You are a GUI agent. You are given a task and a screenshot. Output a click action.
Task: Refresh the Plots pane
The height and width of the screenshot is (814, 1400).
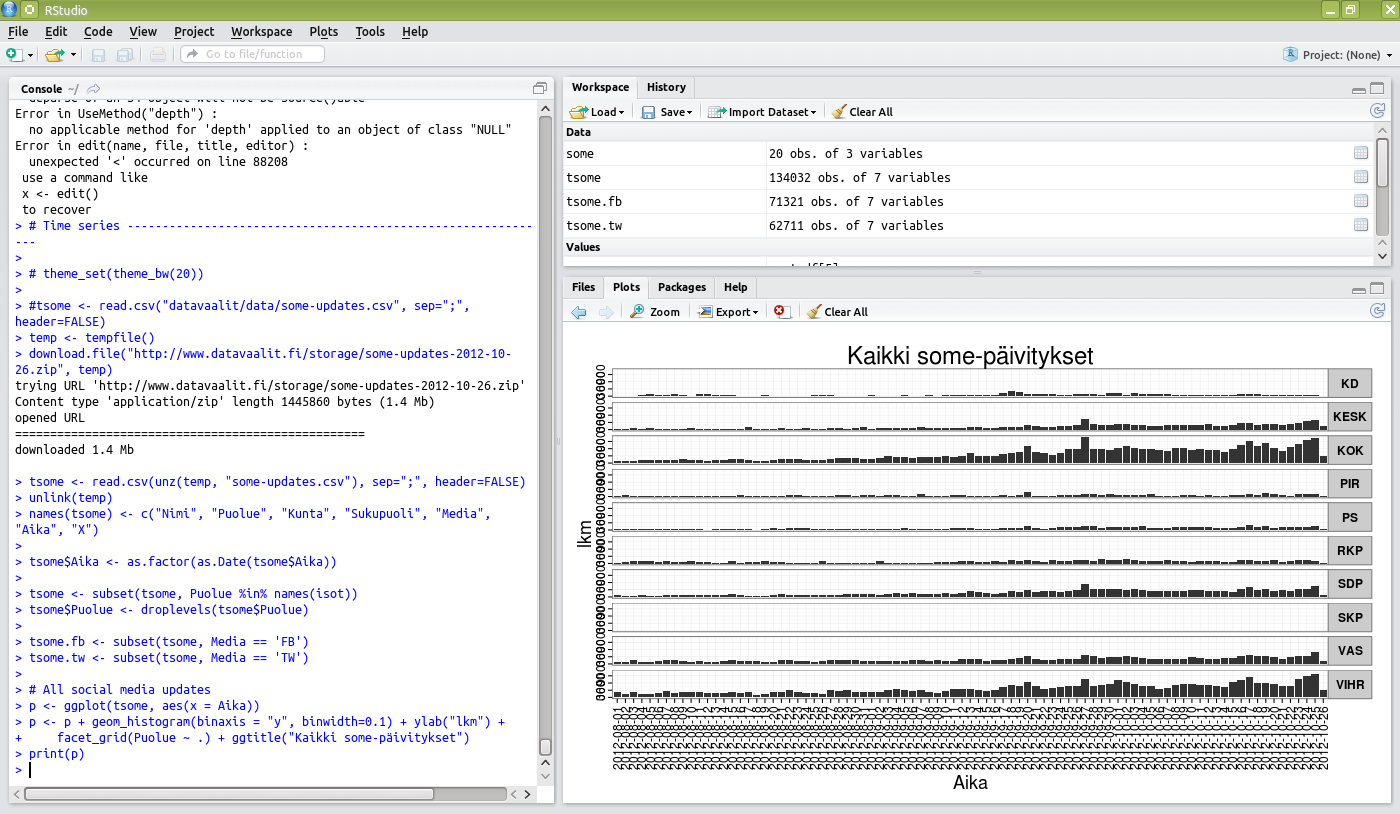(1377, 311)
